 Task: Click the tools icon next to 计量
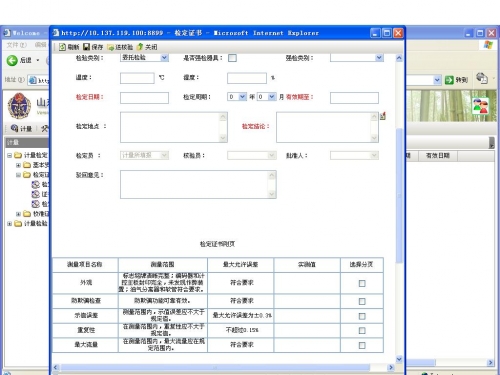[45, 128]
